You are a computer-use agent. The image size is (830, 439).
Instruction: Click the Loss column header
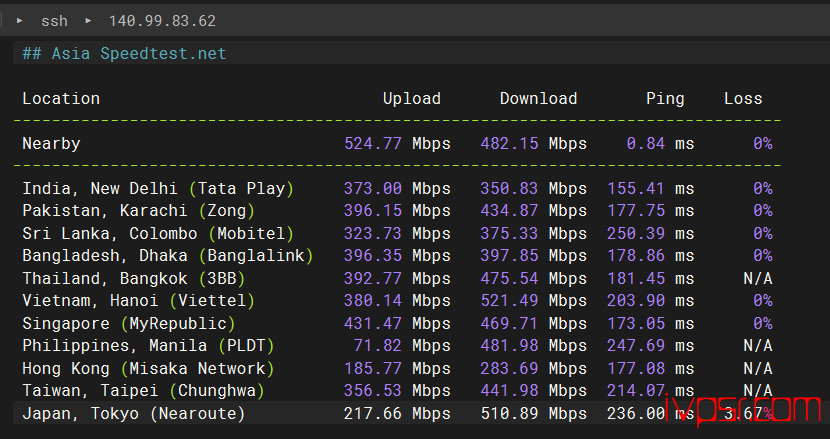pos(743,98)
